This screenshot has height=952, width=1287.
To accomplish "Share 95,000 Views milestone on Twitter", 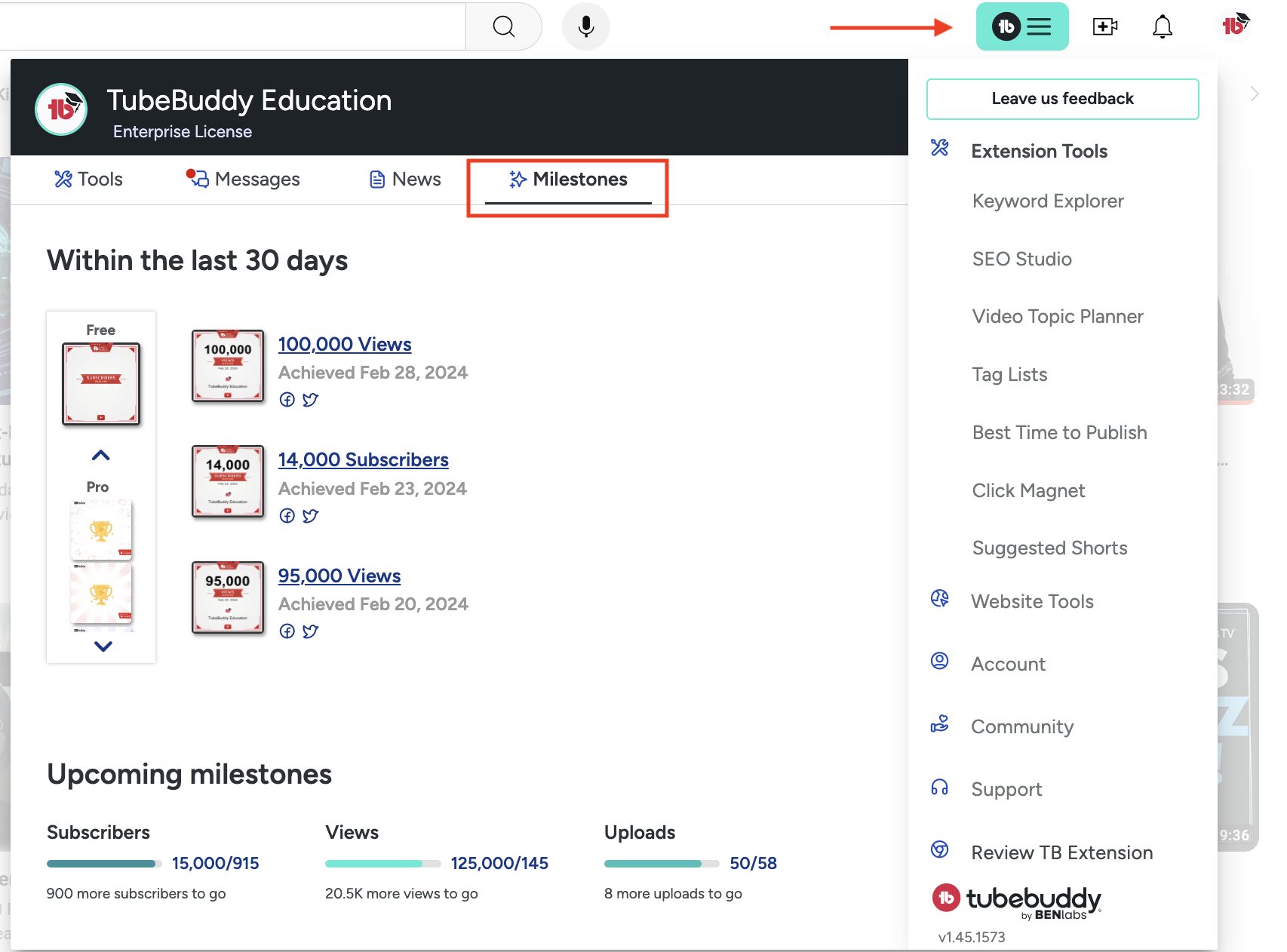I will (x=310, y=631).
